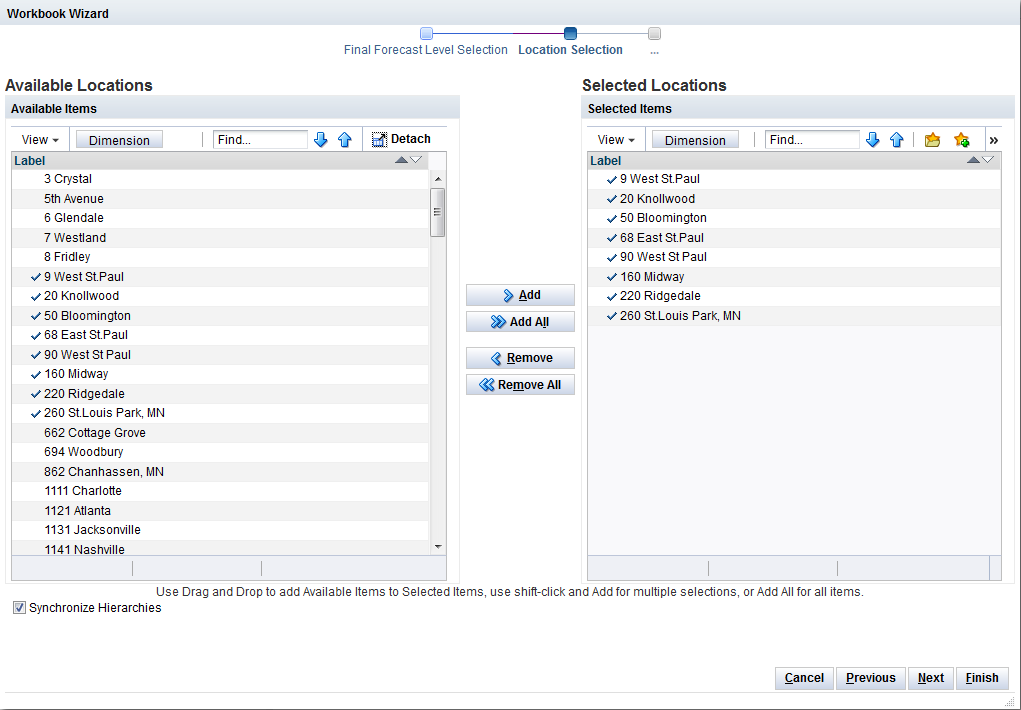Click the Add button
The image size is (1021, 710).
[520, 295]
